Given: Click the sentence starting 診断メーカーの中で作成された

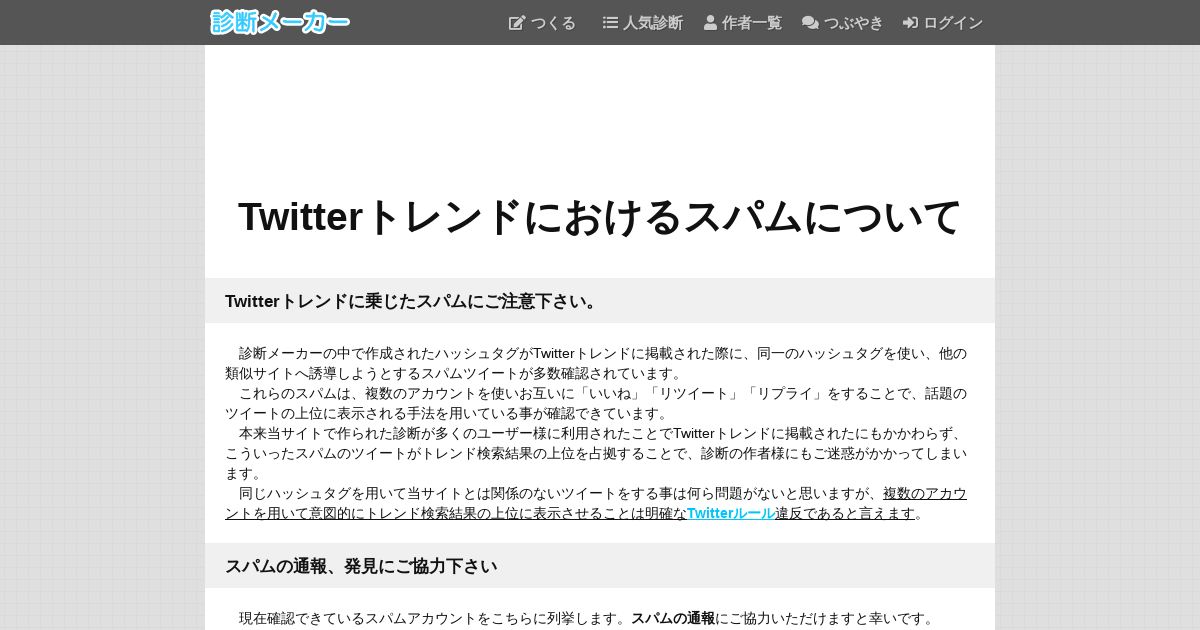Looking at the screenshot, I should click(596, 363).
